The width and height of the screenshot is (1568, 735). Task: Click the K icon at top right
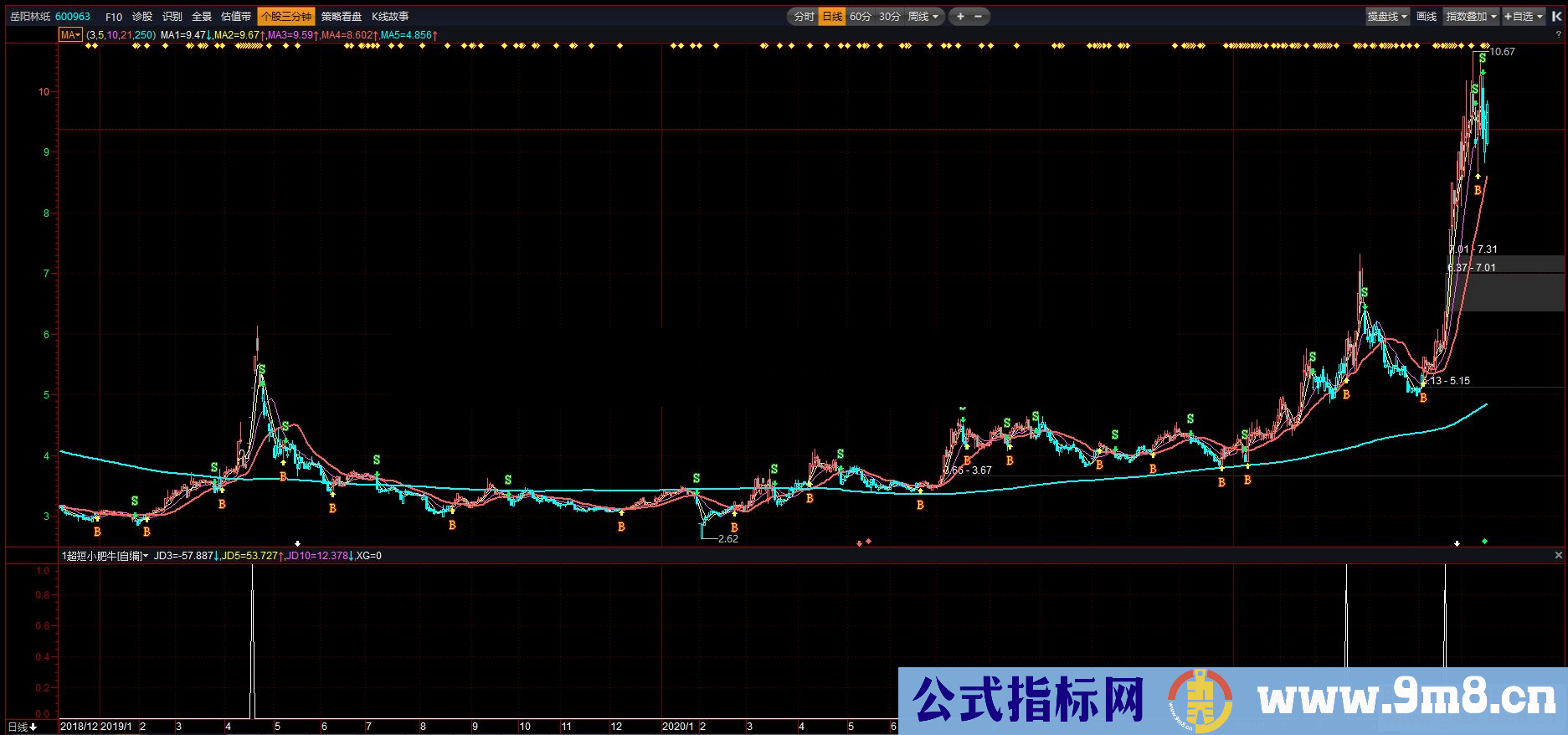pyautogui.click(x=1556, y=16)
